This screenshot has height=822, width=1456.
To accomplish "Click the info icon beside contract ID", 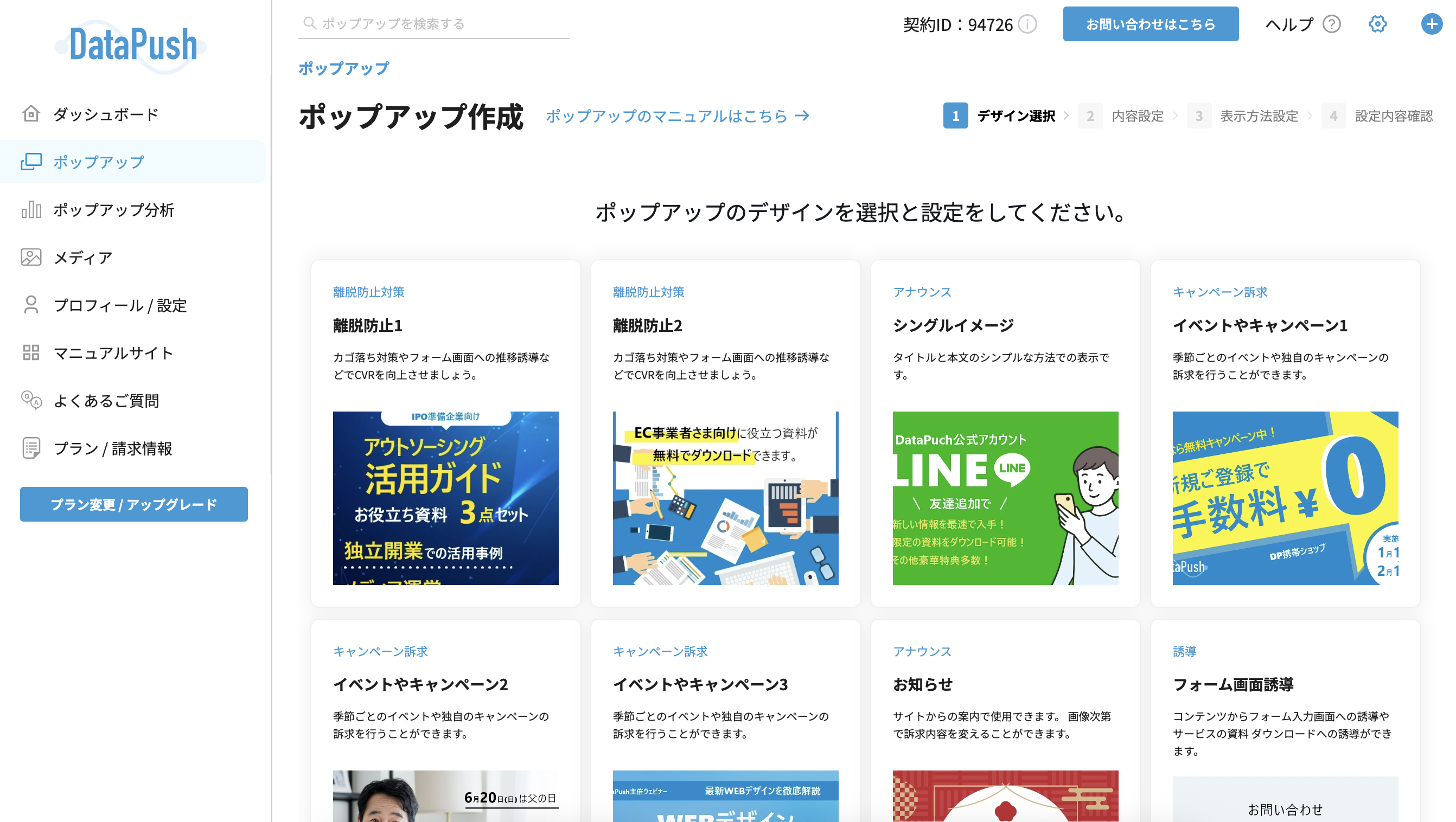I will (1027, 24).
